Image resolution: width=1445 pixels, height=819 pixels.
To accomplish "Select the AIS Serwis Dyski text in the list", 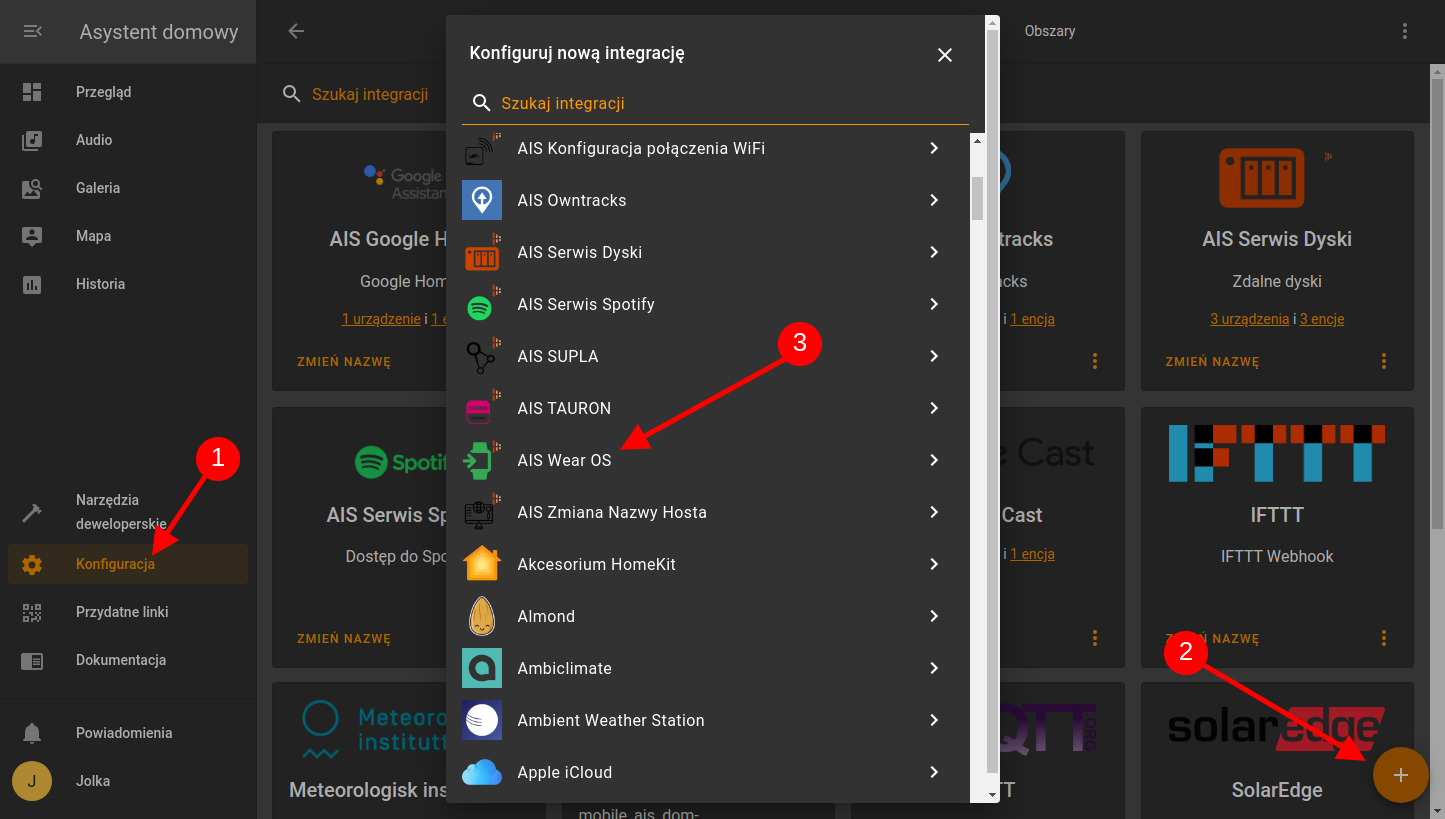I will (x=580, y=252).
